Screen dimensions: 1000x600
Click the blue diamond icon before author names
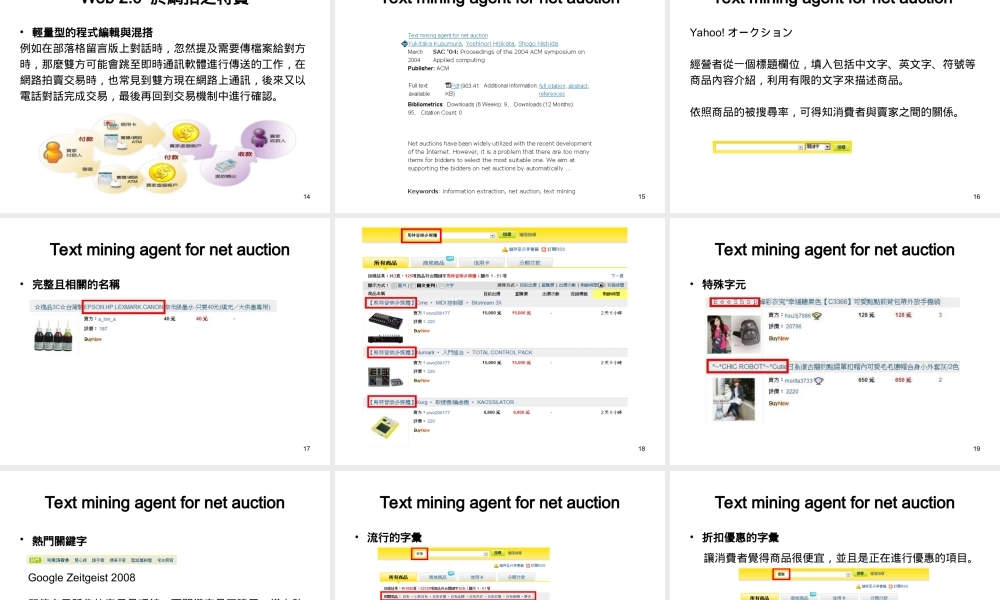coord(405,43)
